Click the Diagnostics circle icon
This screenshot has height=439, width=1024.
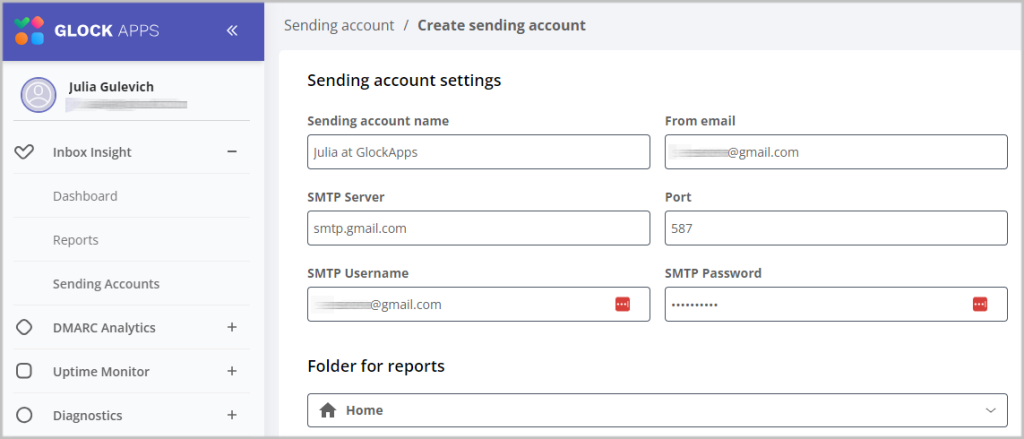(24, 415)
